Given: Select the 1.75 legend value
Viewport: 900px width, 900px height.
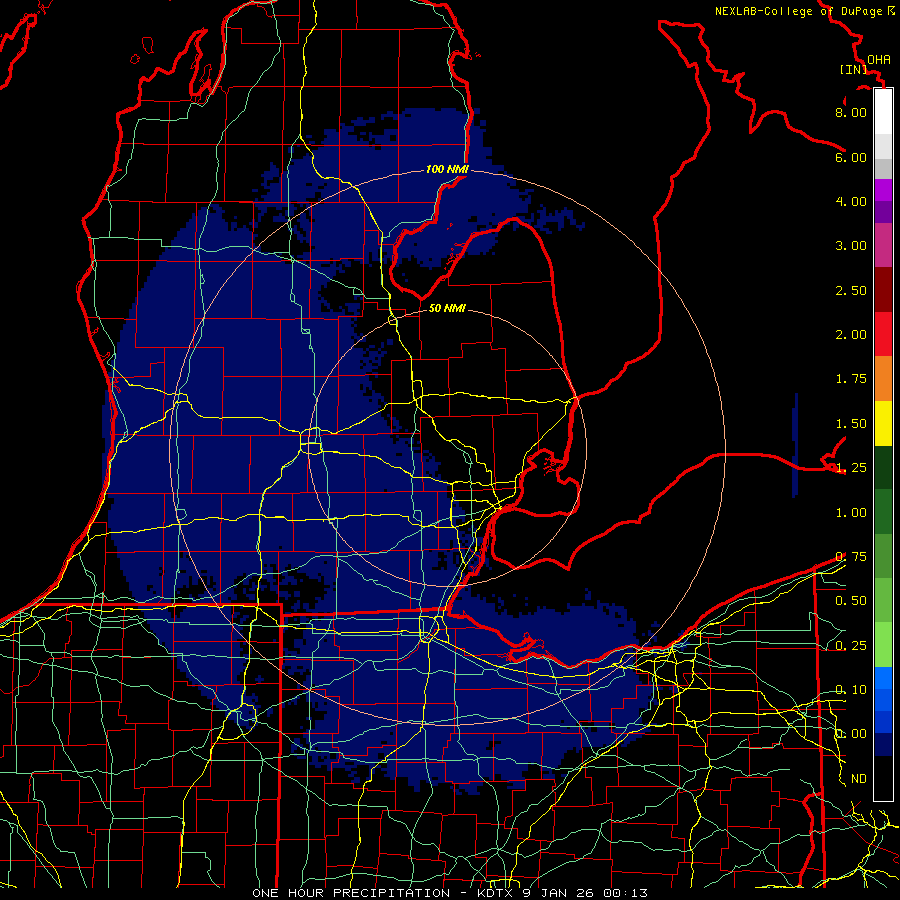Looking at the screenshot, I should [x=851, y=379].
